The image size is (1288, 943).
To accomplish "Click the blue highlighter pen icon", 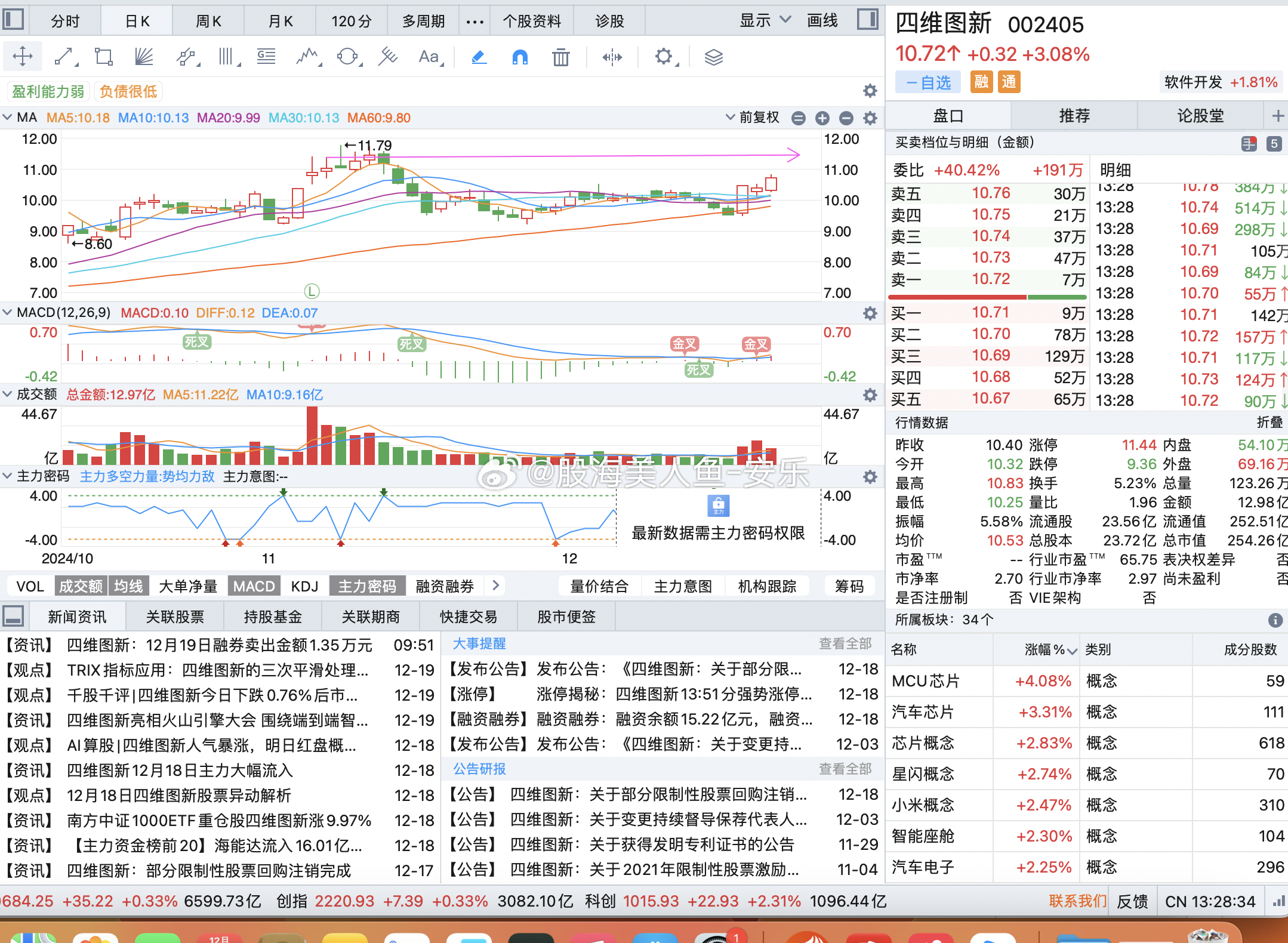I will (x=479, y=57).
